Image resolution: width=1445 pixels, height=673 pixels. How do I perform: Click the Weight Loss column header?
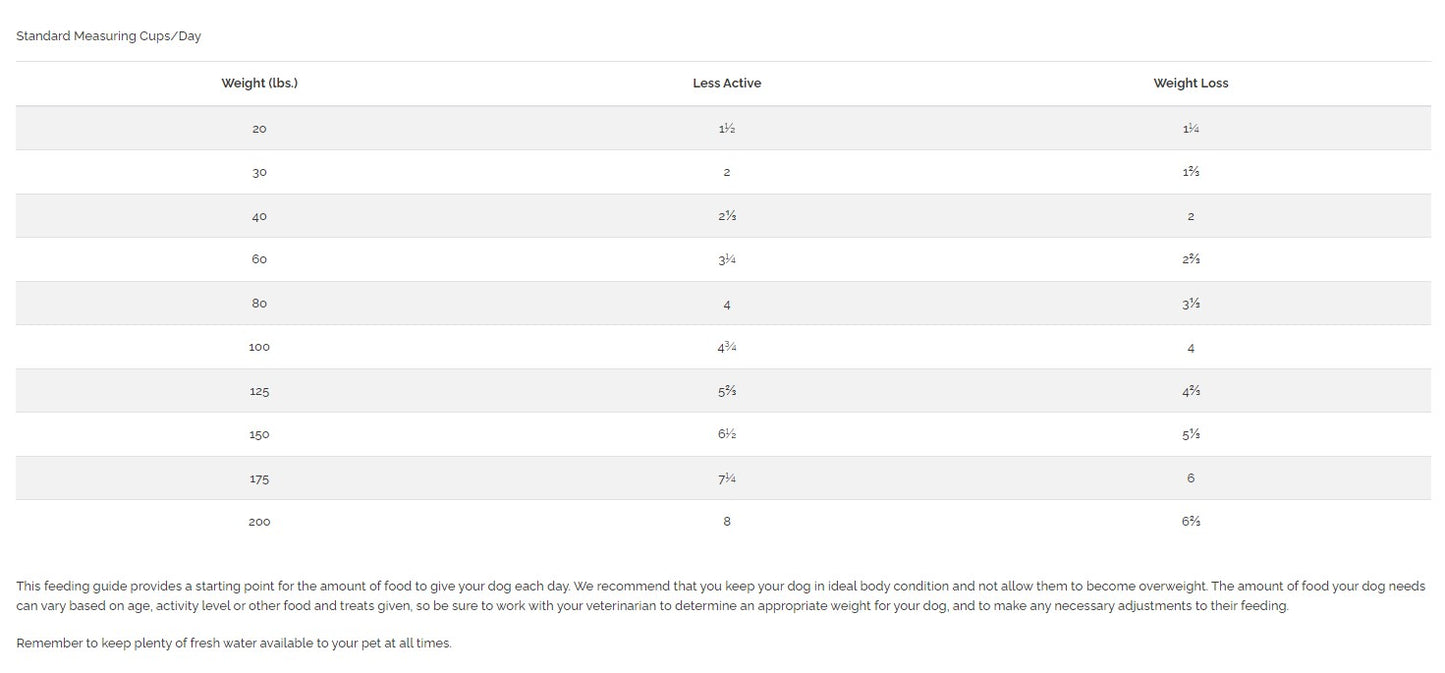1191,83
